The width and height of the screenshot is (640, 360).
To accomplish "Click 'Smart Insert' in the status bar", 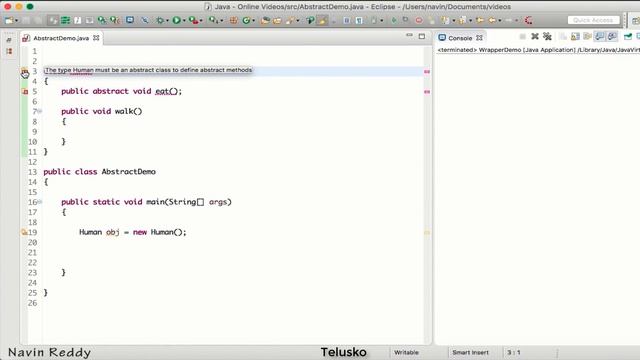I will [470, 352].
